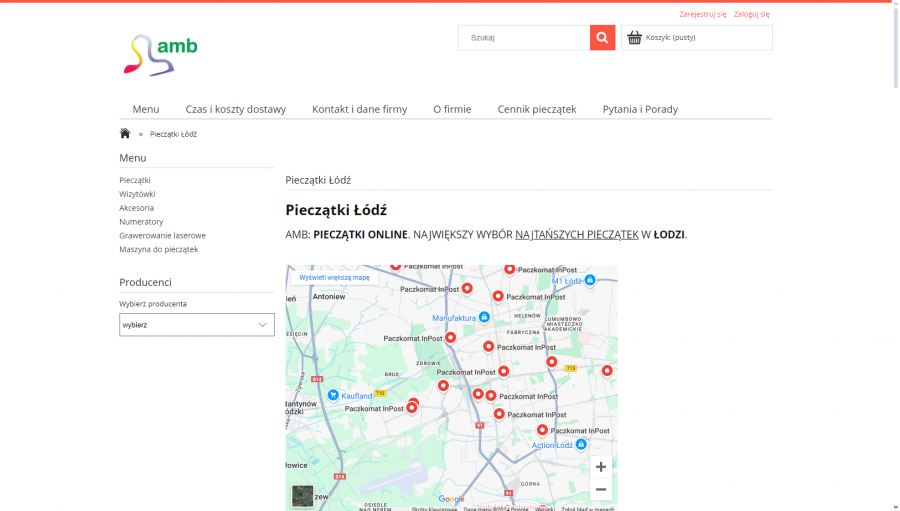The image size is (900, 511).
Task: Click 'Wyświetl większą mapę' link
Action: (335, 277)
